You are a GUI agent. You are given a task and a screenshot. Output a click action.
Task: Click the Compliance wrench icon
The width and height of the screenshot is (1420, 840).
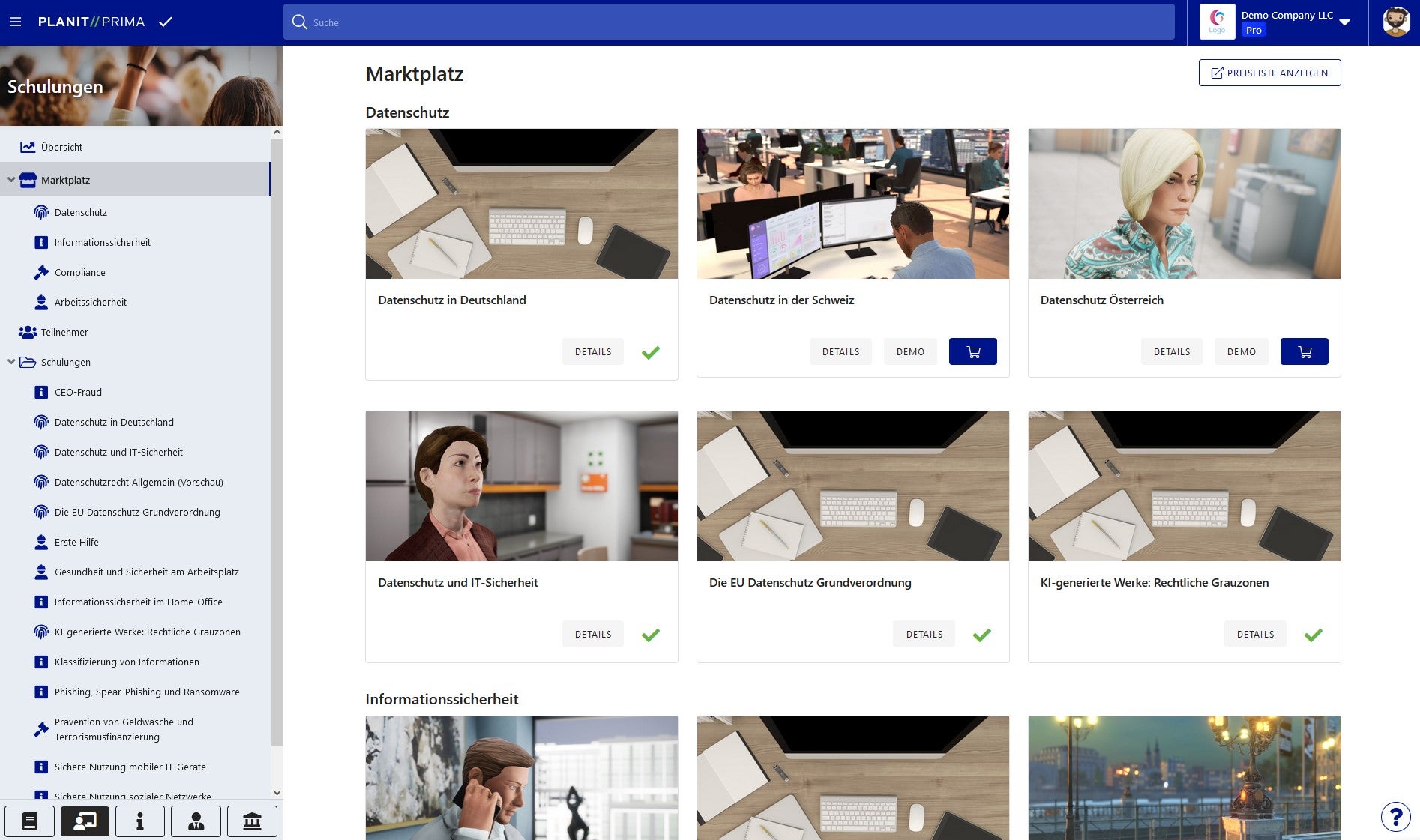coord(40,272)
